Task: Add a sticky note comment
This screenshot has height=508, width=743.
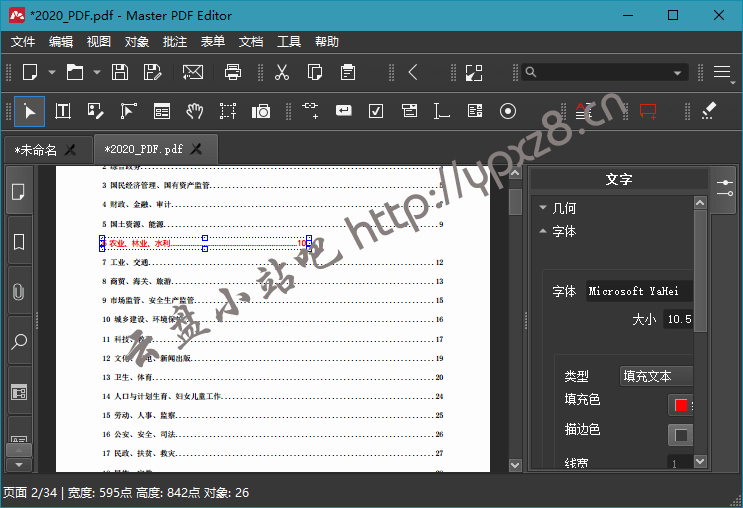Action: pyautogui.click(x=648, y=111)
